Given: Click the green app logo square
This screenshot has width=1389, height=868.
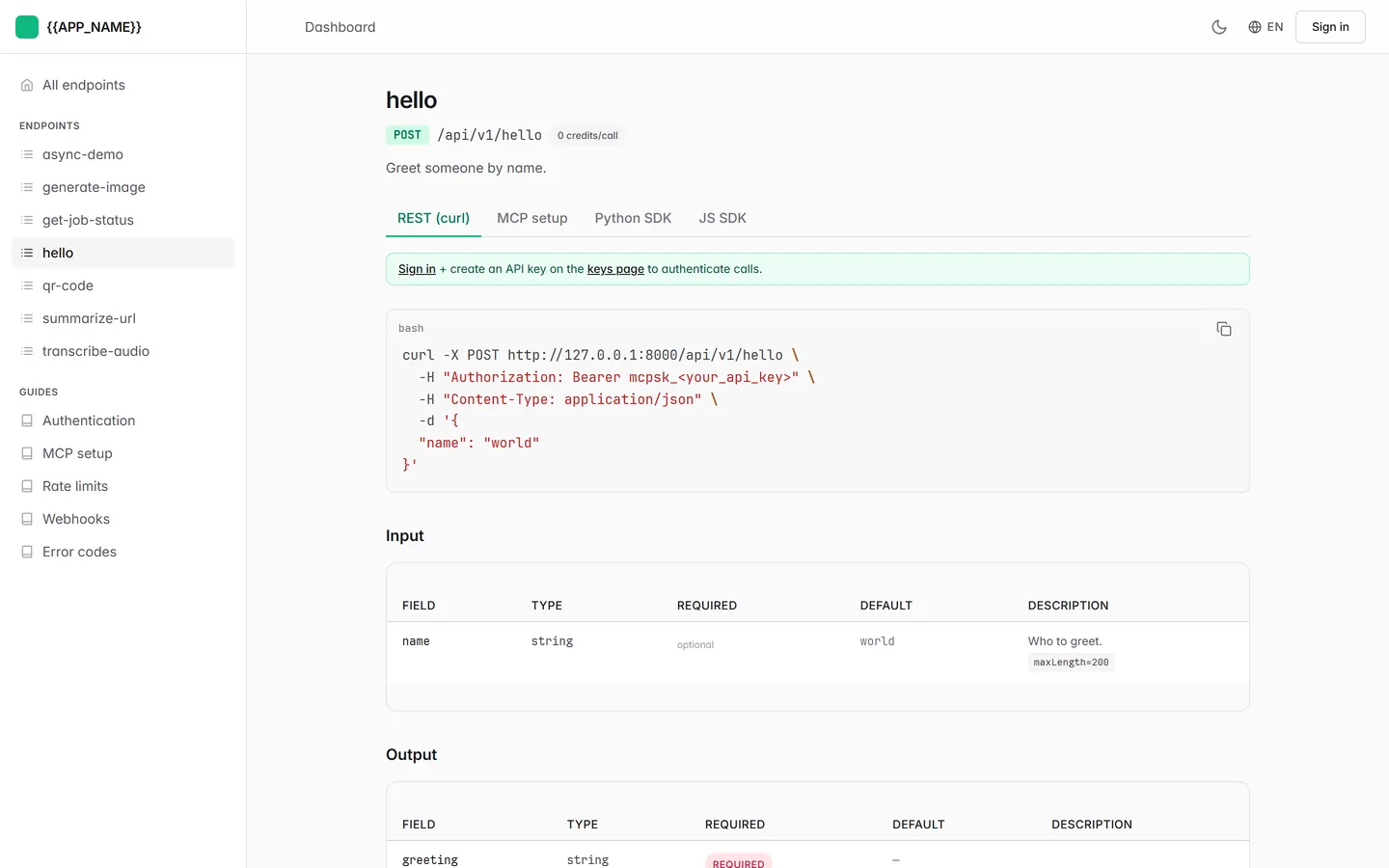Looking at the screenshot, I should [x=27, y=27].
